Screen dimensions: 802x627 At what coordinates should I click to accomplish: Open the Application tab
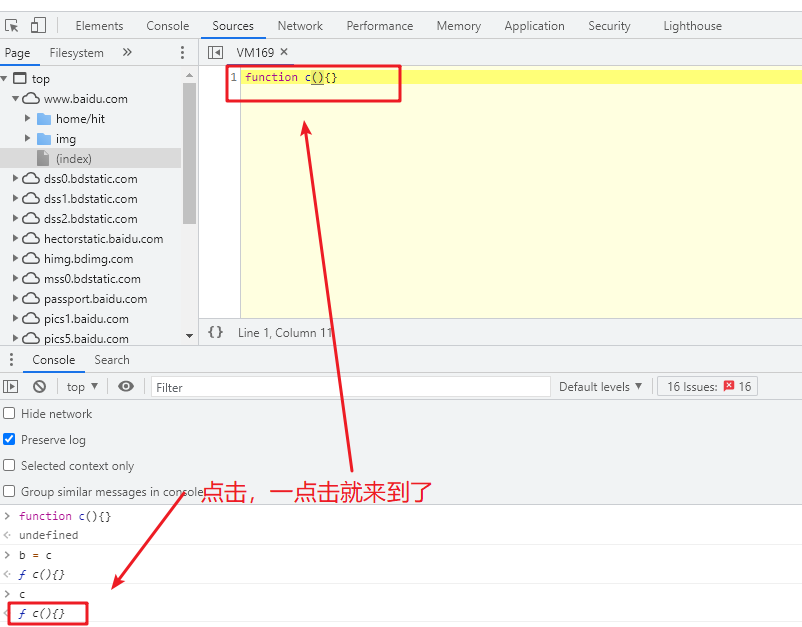click(x=534, y=26)
